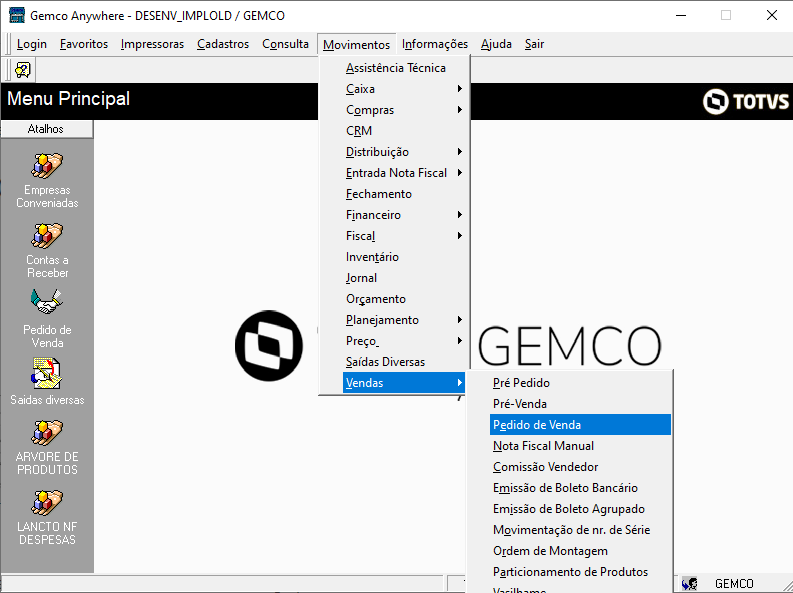Open the Ajuda menu

coord(496,44)
